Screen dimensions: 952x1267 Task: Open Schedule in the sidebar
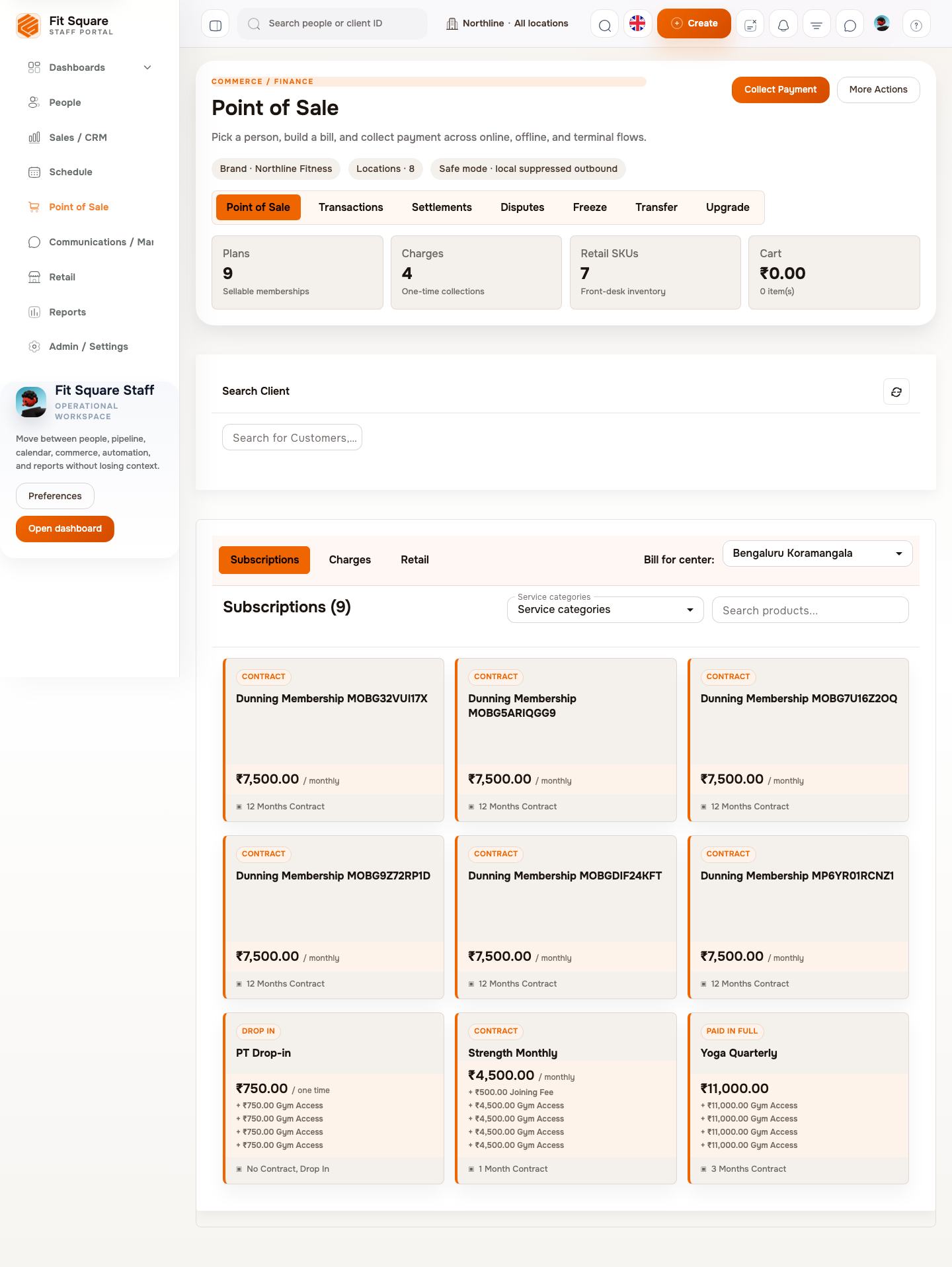point(90,172)
